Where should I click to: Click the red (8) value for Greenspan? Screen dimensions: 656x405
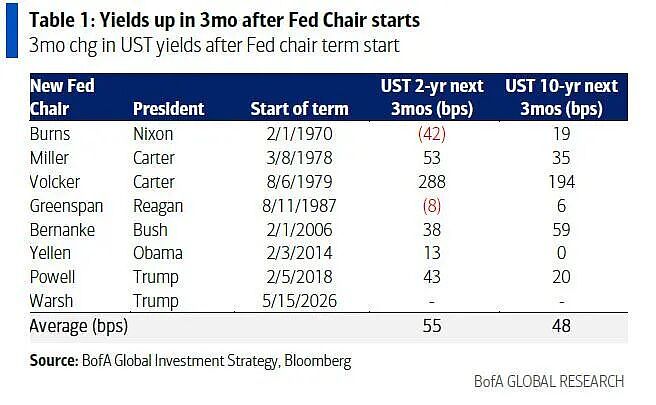tap(432, 206)
